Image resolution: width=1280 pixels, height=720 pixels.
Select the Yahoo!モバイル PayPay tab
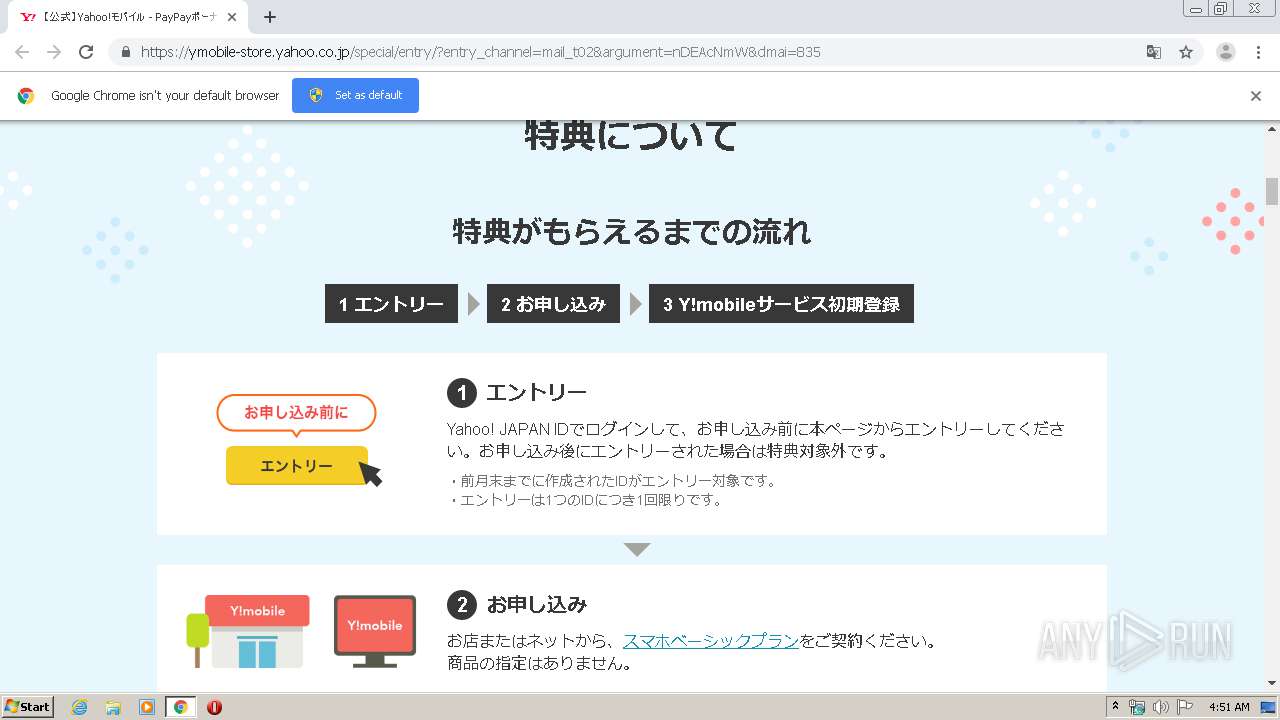tap(128, 17)
